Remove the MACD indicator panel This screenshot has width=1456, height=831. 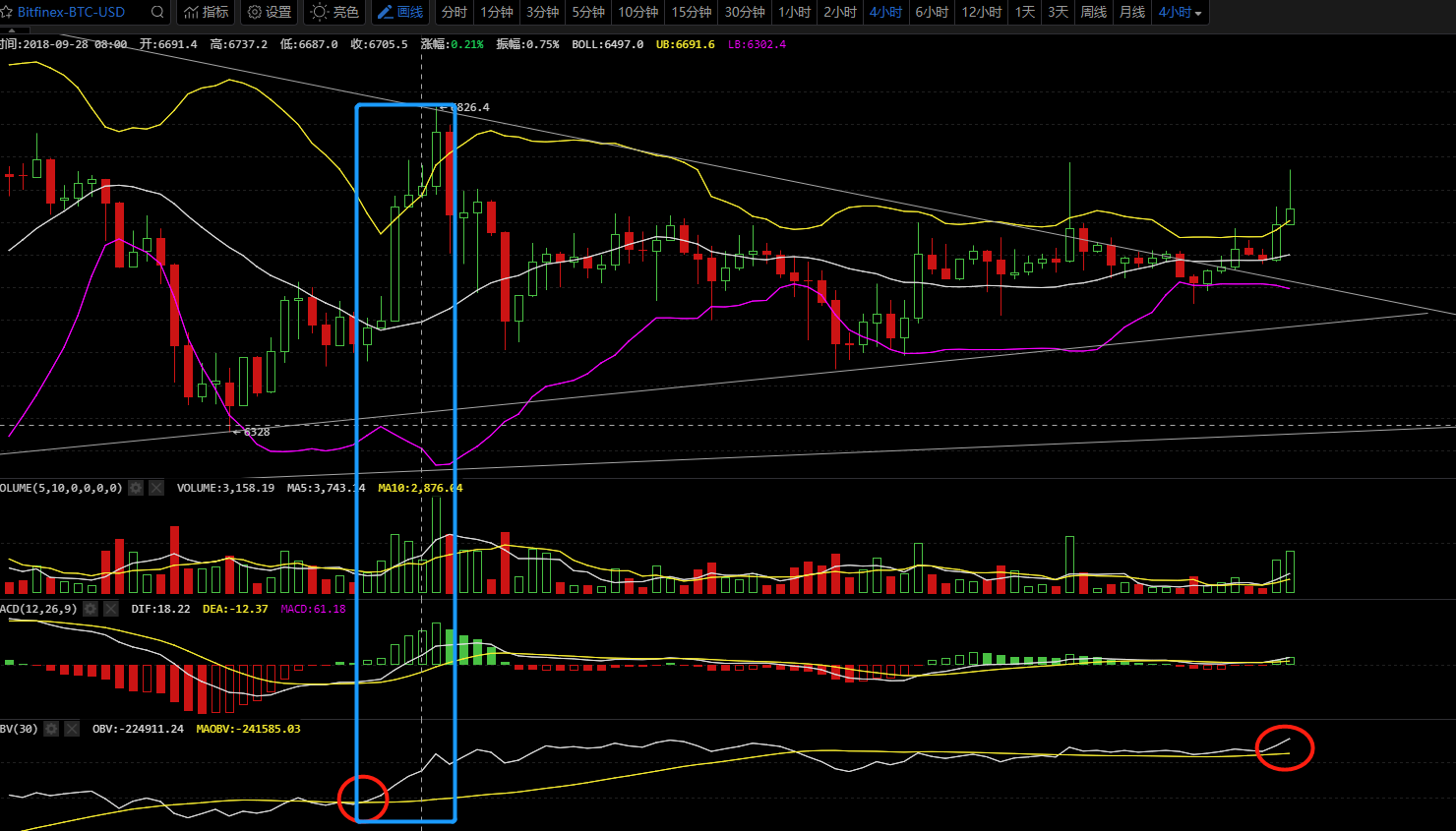click(x=111, y=609)
